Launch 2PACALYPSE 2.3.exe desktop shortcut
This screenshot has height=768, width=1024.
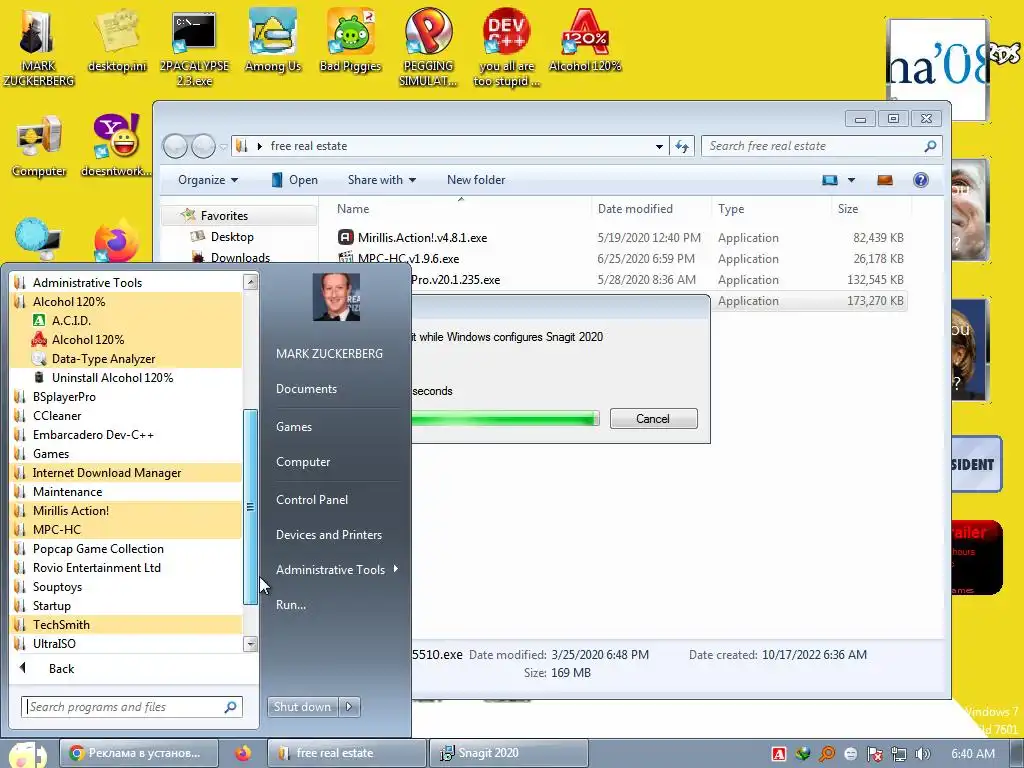point(193,34)
